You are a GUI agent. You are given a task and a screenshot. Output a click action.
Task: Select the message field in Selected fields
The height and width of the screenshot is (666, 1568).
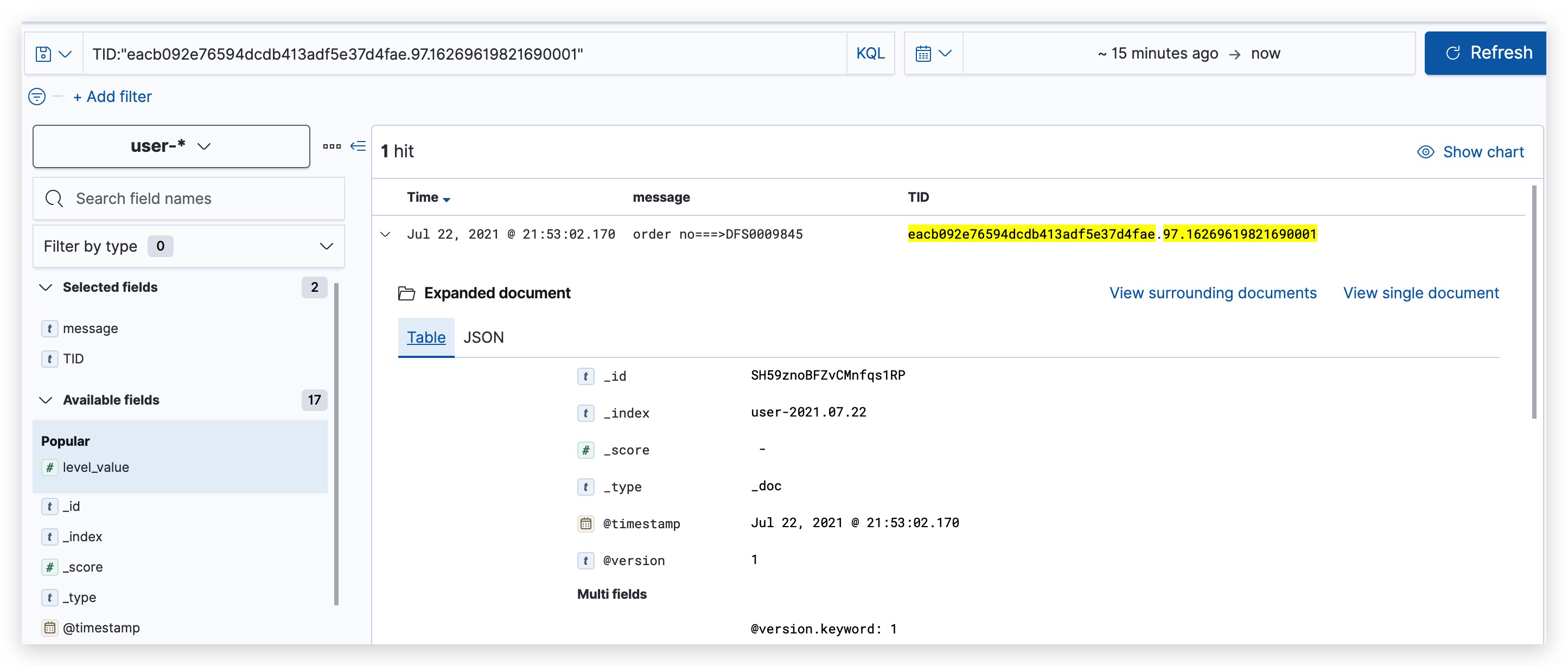point(90,329)
